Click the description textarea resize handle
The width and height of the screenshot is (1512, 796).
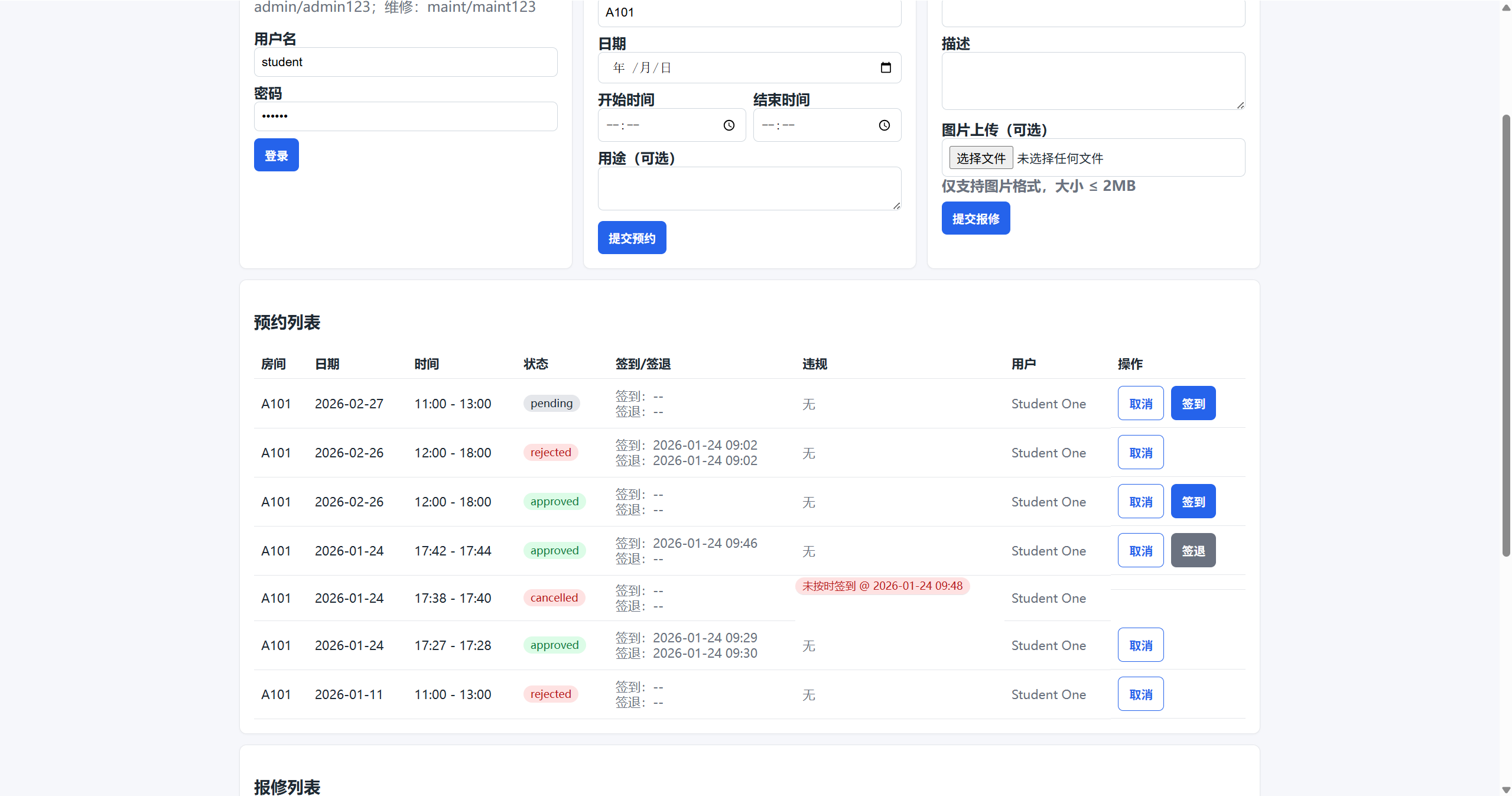coord(1240,105)
